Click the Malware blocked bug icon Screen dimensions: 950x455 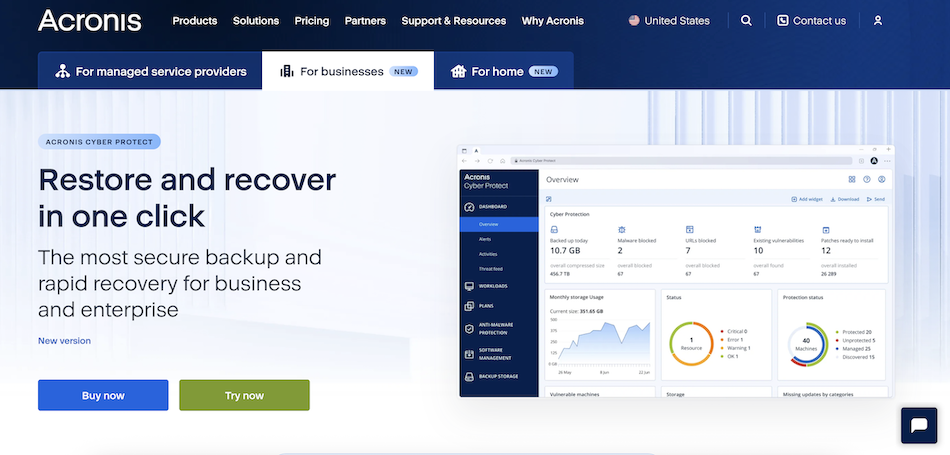point(621,230)
